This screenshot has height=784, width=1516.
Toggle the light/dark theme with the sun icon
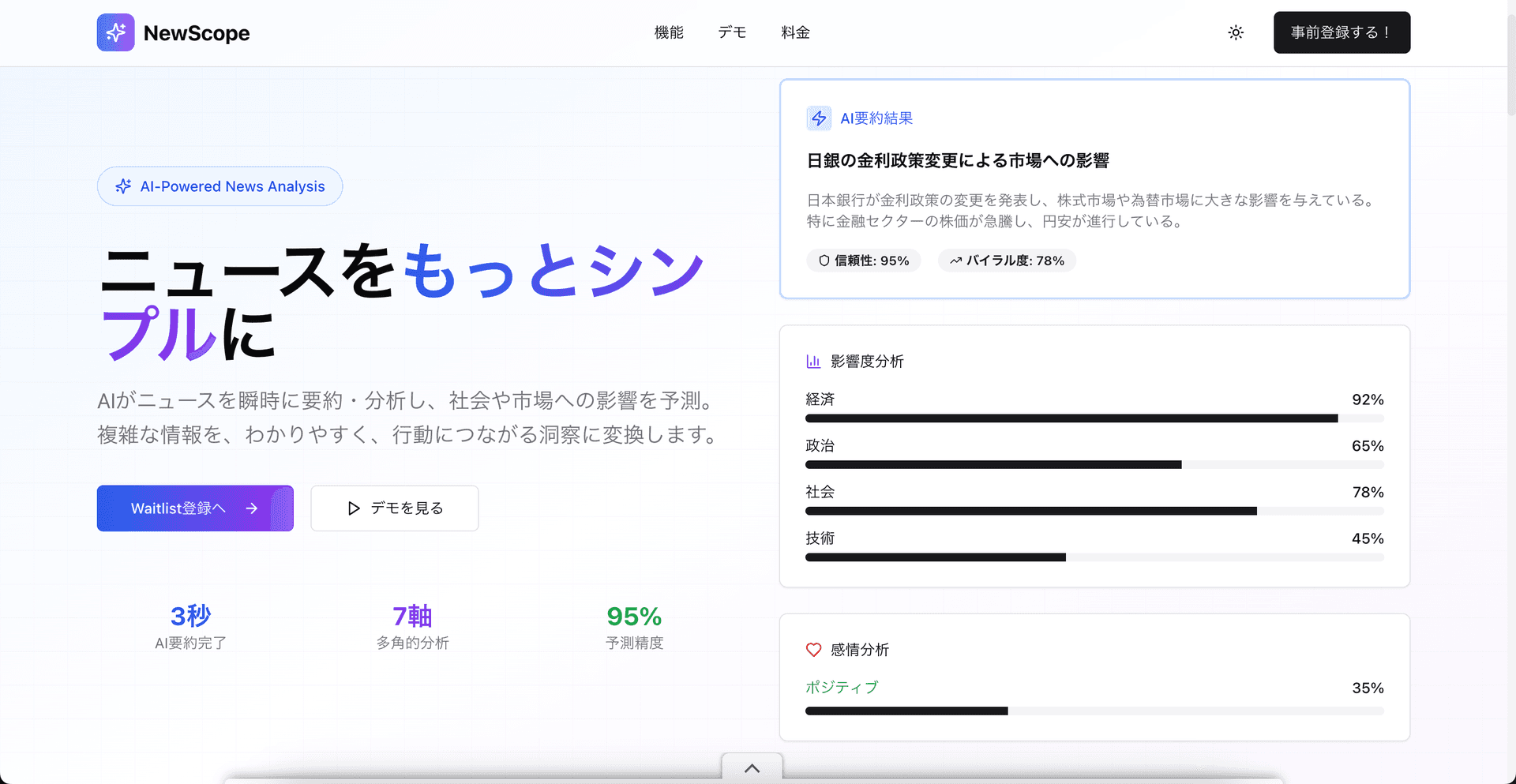(x=1235, y=32)
